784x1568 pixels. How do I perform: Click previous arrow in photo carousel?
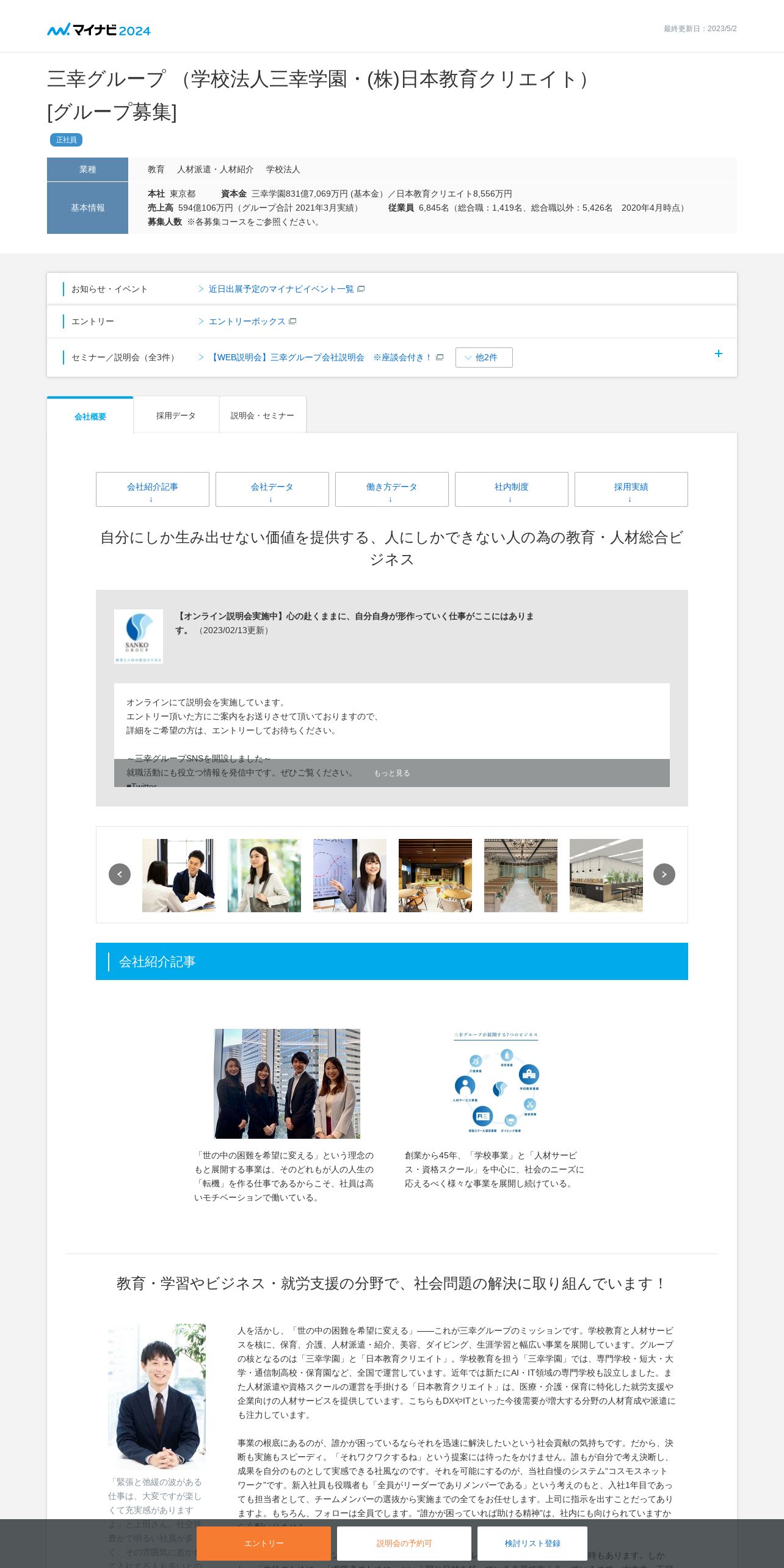tap(120, 874)
